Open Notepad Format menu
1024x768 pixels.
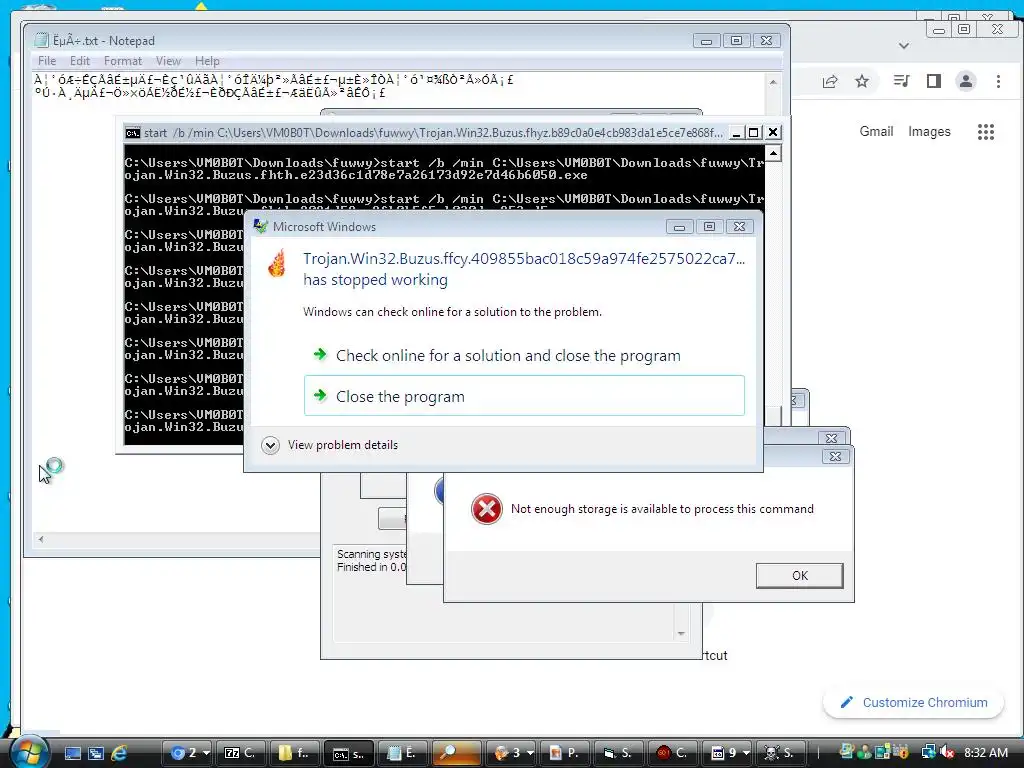coord(123,61)
